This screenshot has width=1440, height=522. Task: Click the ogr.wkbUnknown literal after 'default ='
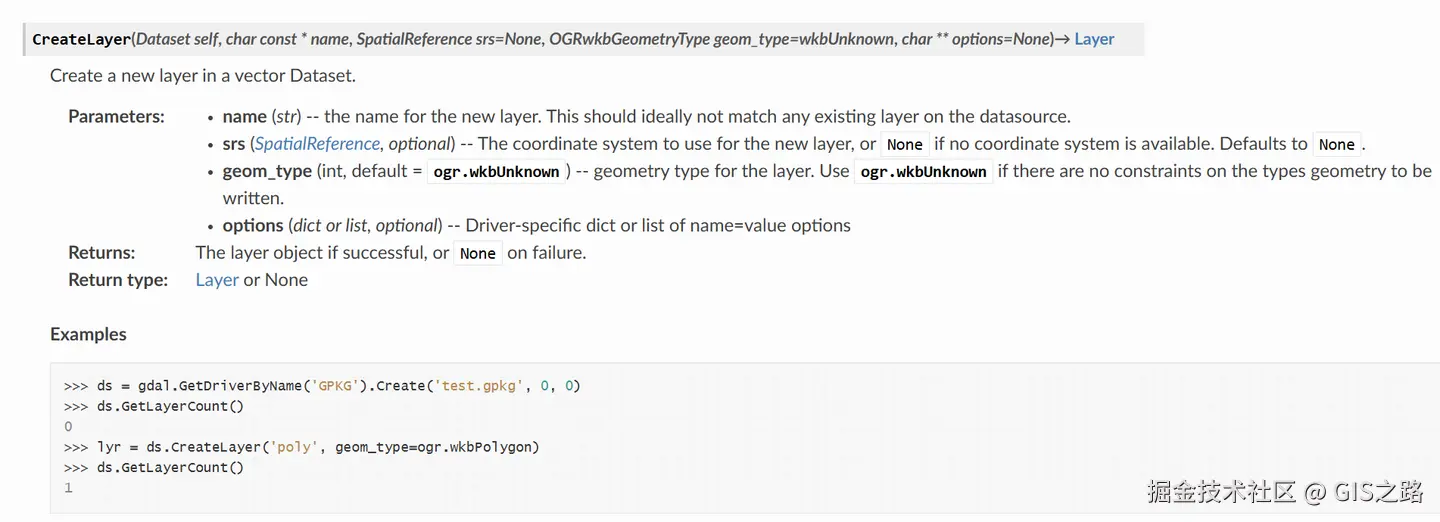coord(496,172)
